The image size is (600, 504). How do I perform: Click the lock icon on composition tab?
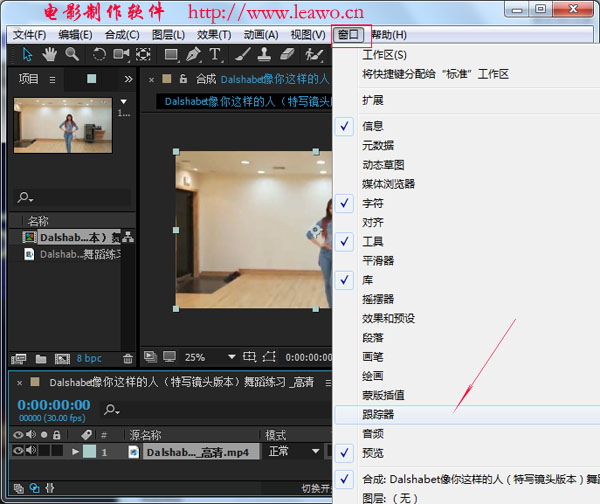coord(183,79)
